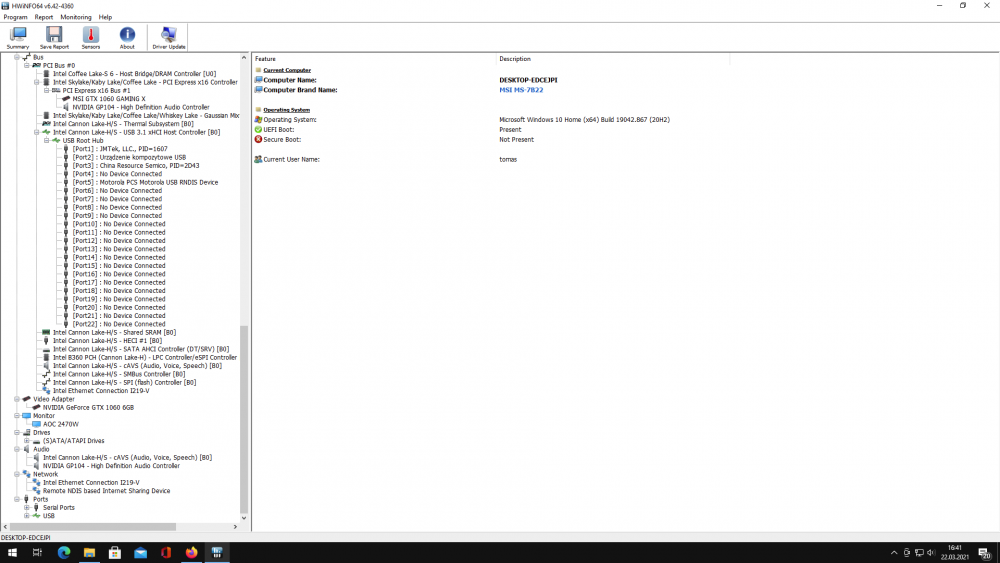Select MSI GTX 1060 GAMING X entry
The width and height of the screenshot is (1000, 563).
point(108,99)
